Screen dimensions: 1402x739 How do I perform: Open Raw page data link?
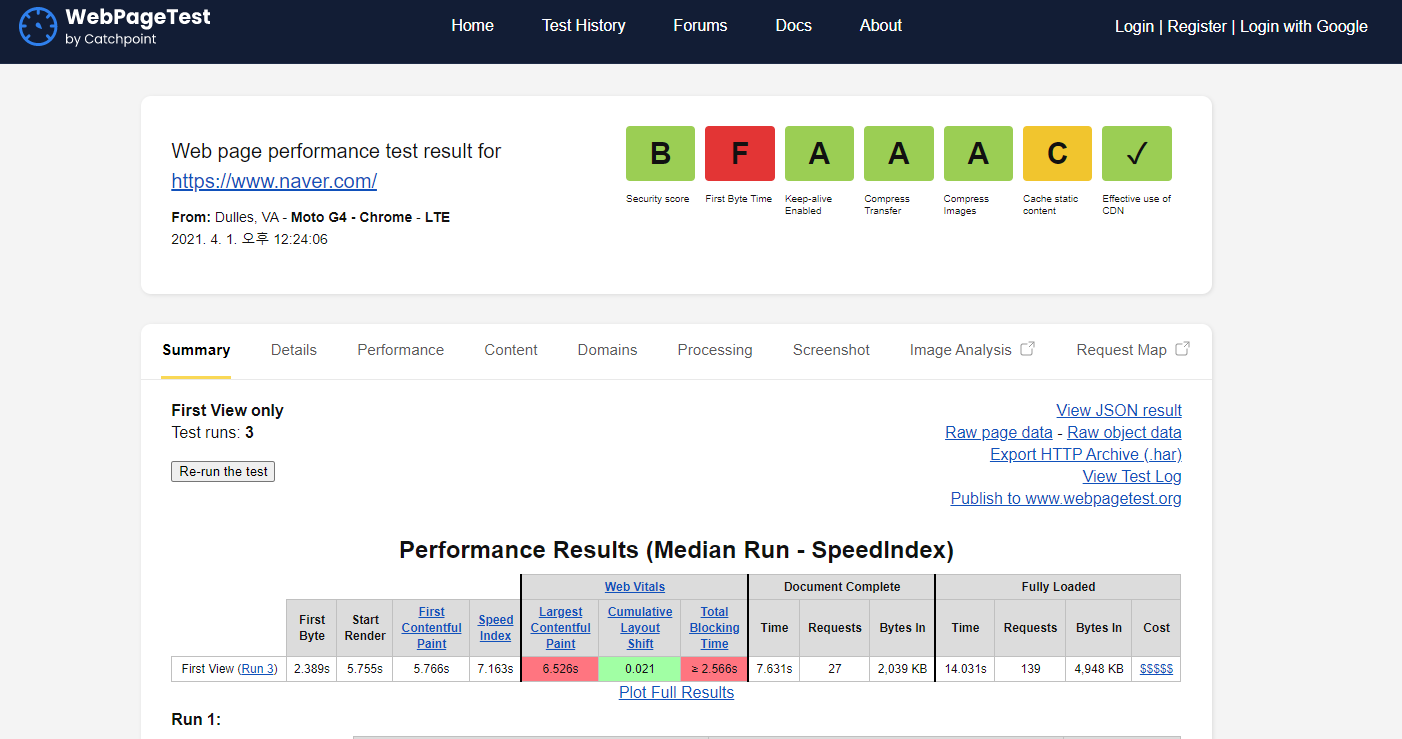pyautogui.click(x=999, y=432)
